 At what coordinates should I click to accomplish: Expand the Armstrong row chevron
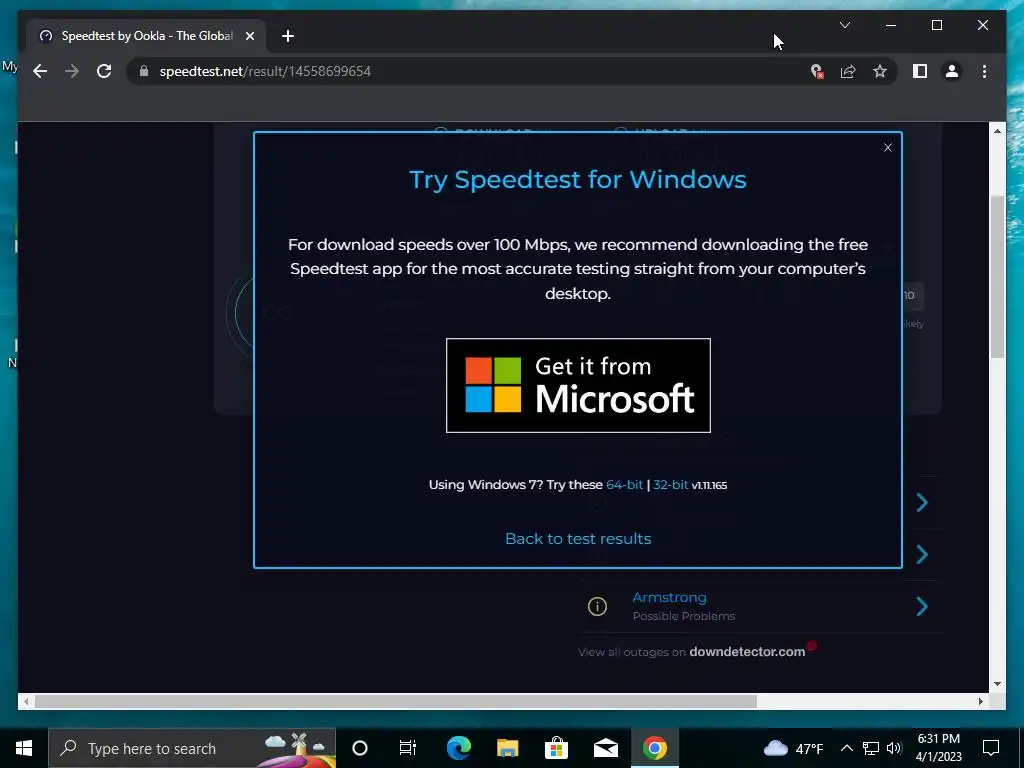pyautogui.click(x=921, y=606)
